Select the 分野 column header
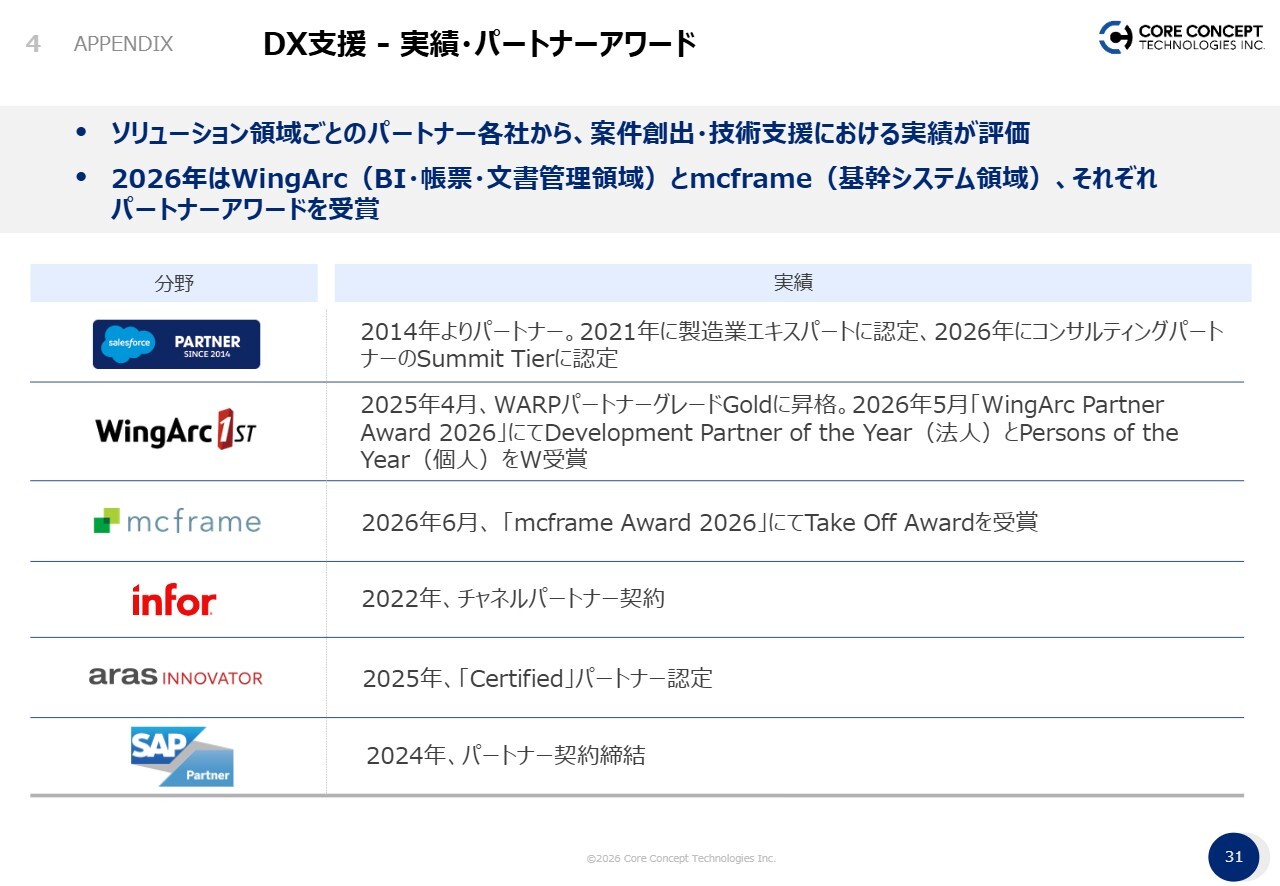 click(x=174, y=283)
